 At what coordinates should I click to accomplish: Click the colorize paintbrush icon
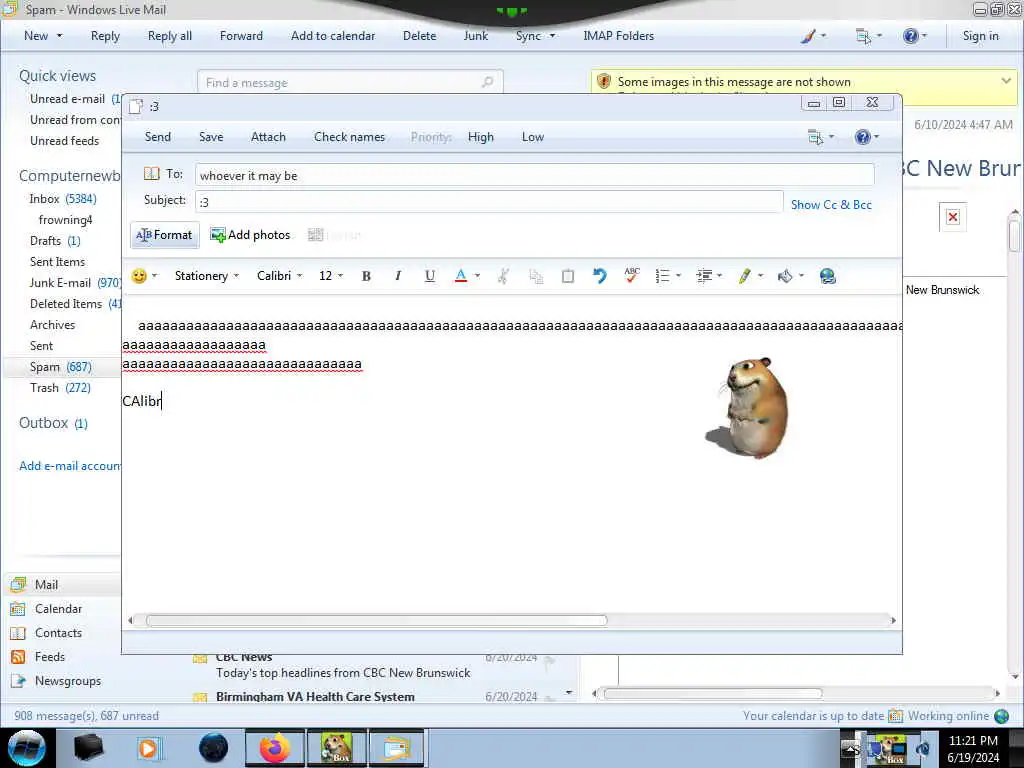point(808,36)
